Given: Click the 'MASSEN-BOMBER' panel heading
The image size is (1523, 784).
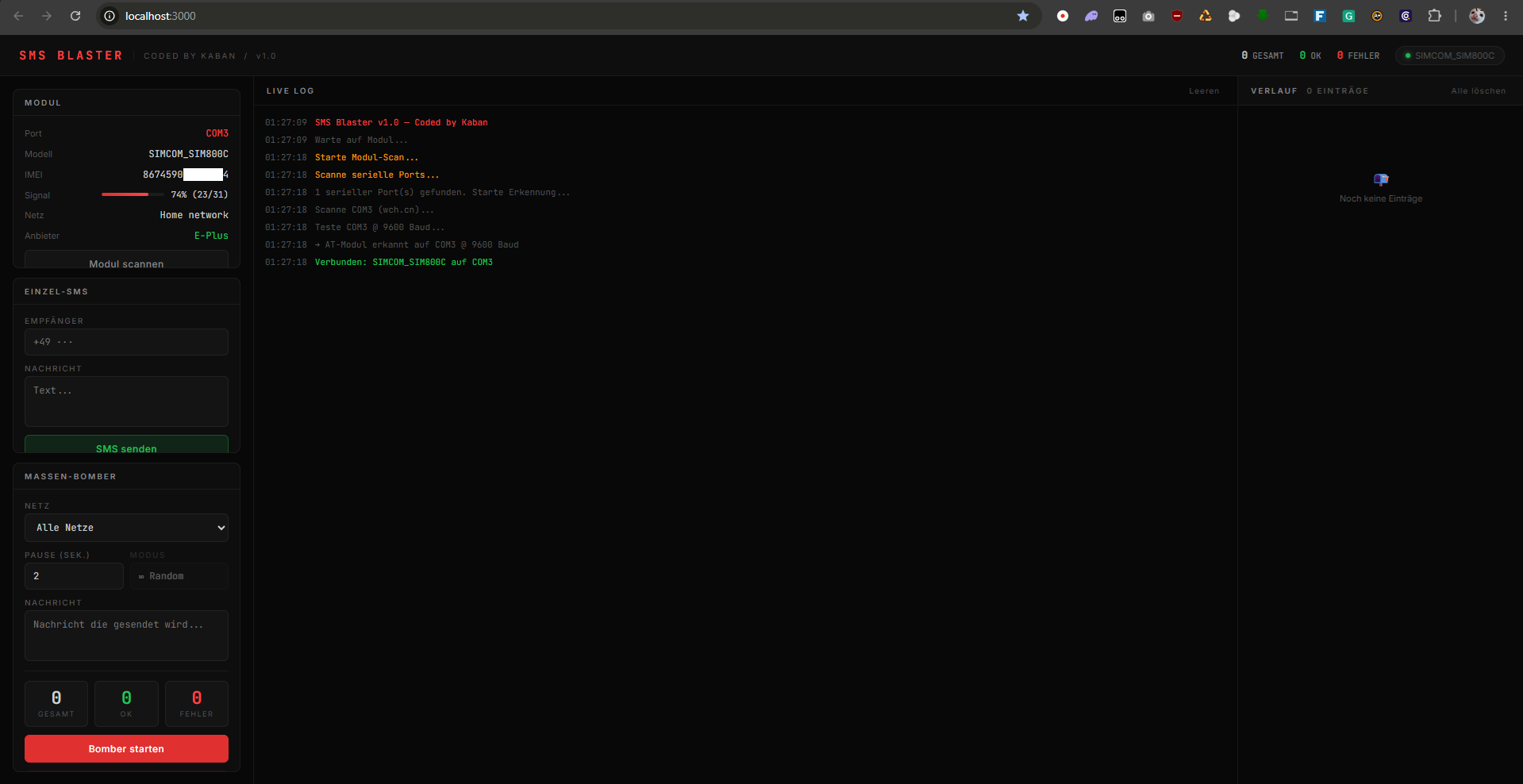Looking at the screenshot, I should coord(71,477).
